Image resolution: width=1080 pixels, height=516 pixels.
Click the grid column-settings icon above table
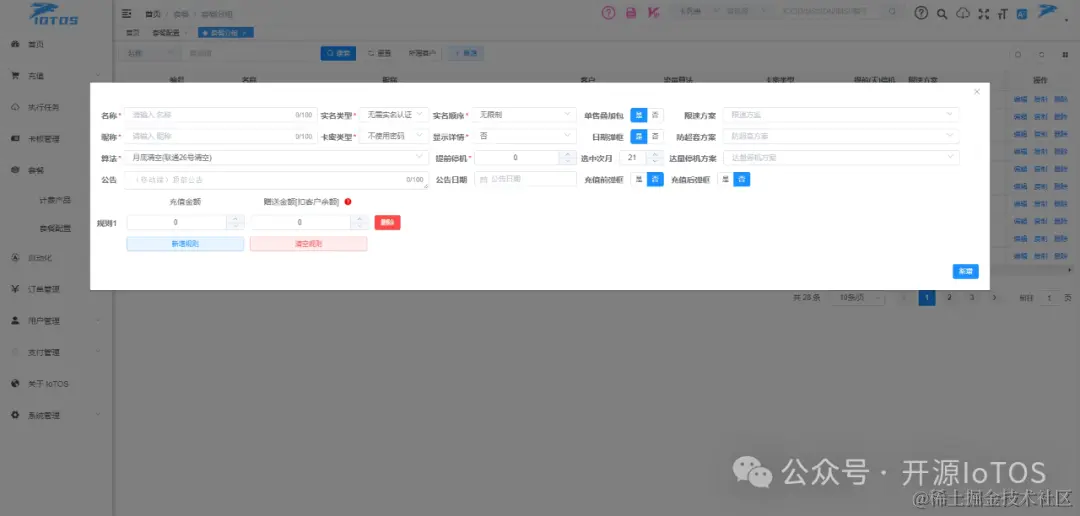tap(1063, 54)
